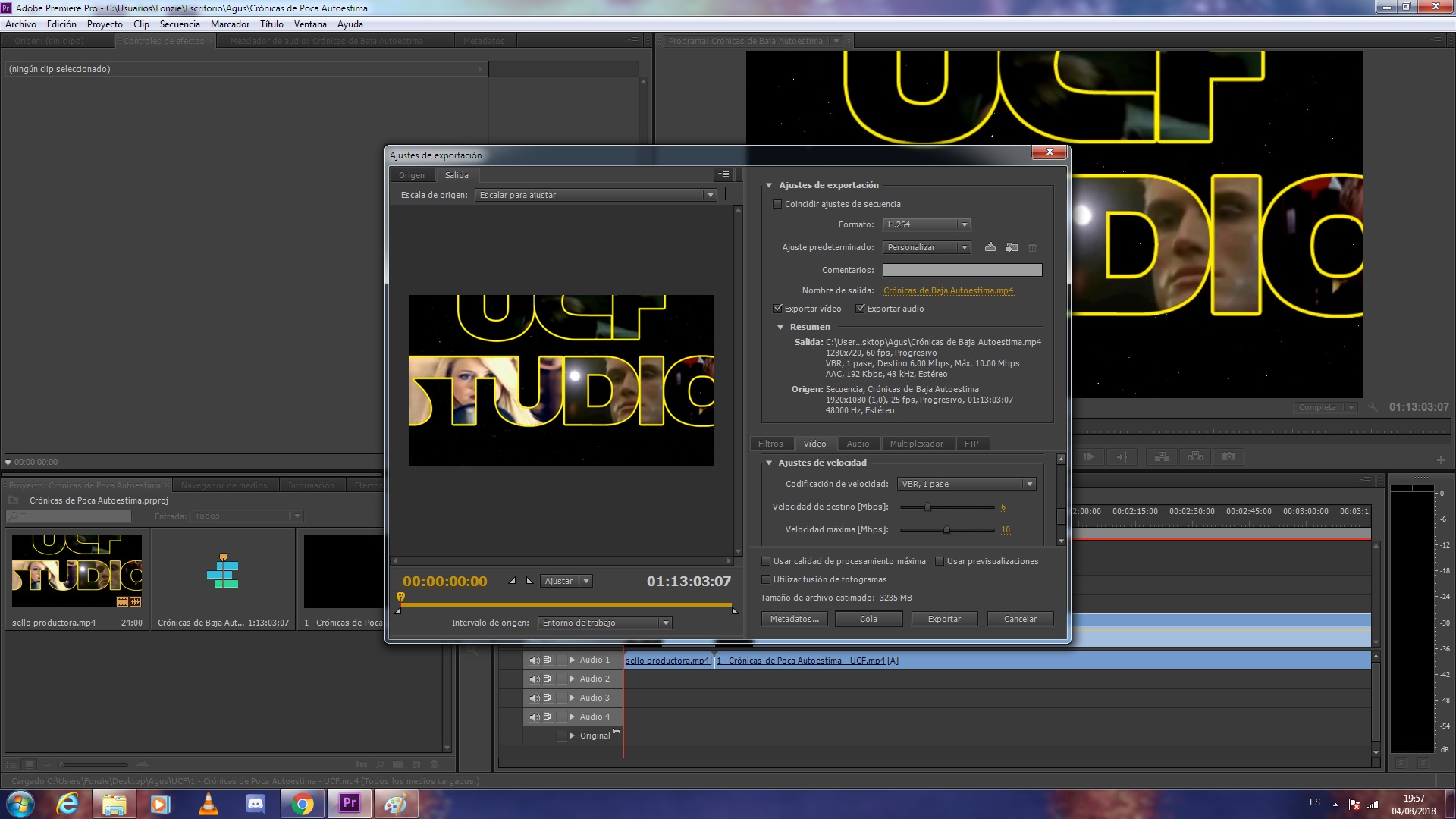Open the button editor plus icon
This screenshot has height=819, width=1456.
(x=1441, y=460)
